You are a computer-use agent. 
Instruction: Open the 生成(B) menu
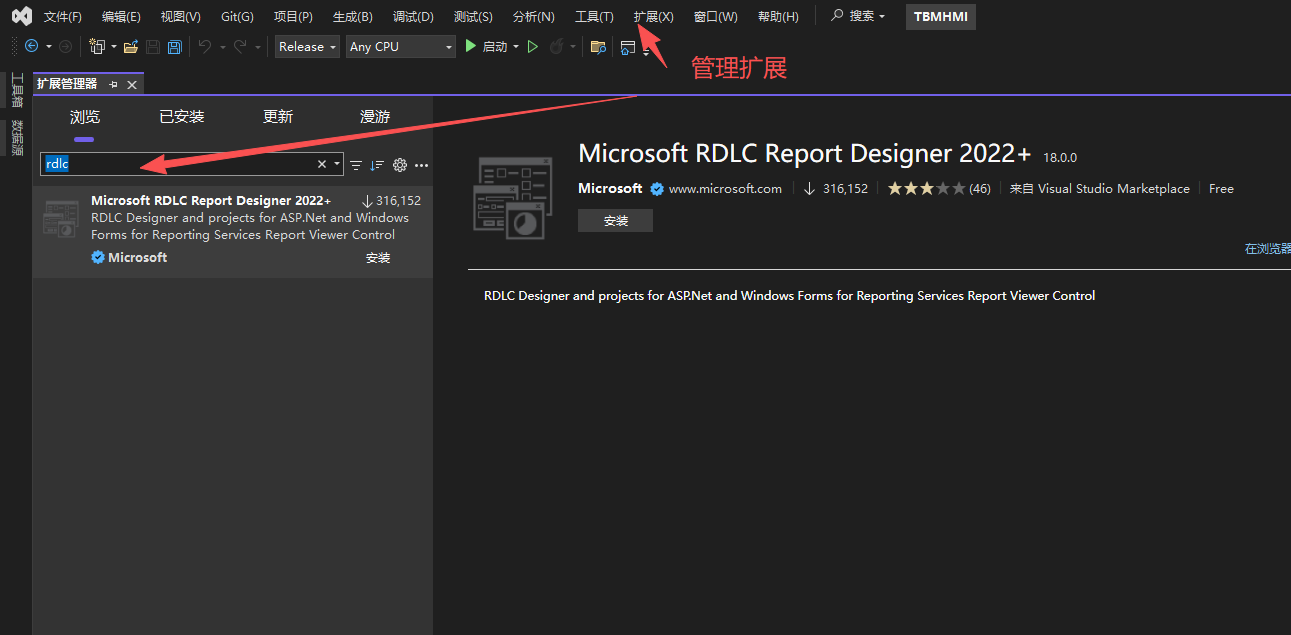(352, 17)
